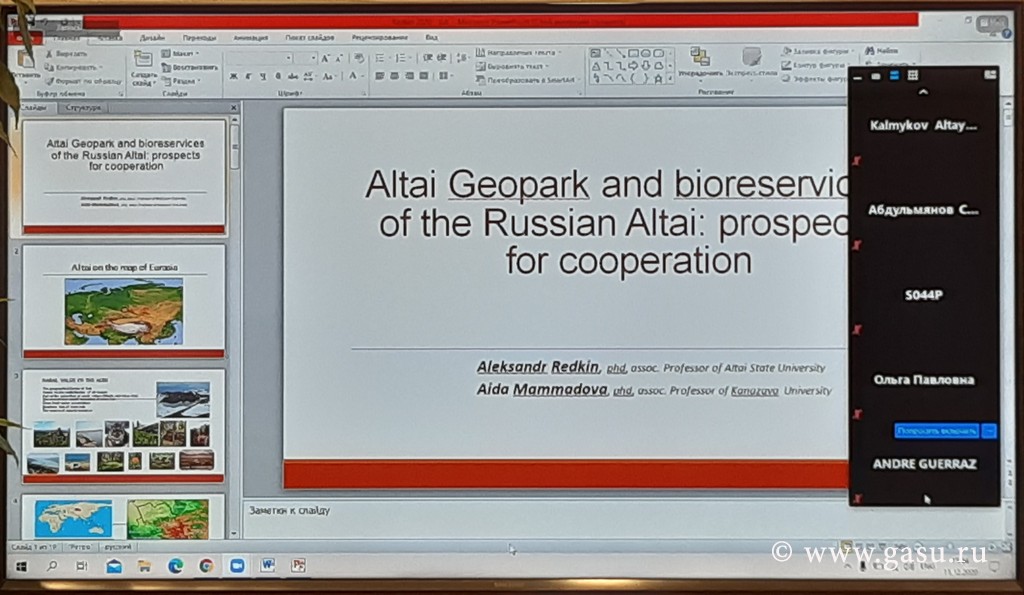The image size is (1024, 595).
Task: Toggle bold (Ж) formatting
Action: click(233, 76)
